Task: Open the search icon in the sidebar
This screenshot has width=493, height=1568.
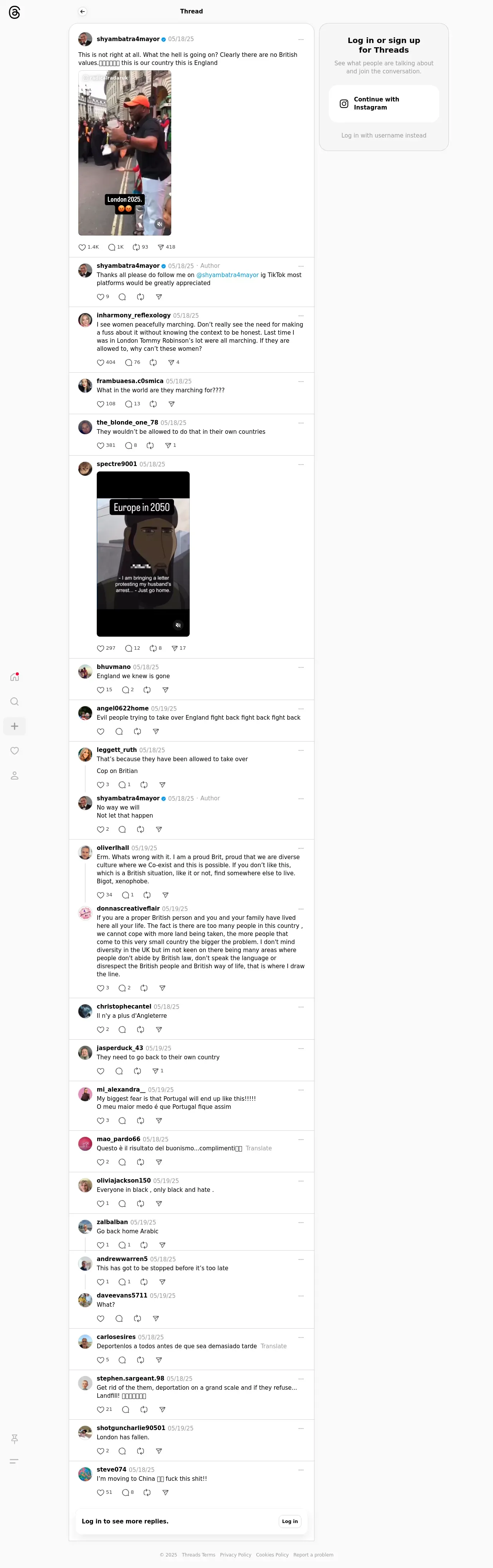Action: 15,702
